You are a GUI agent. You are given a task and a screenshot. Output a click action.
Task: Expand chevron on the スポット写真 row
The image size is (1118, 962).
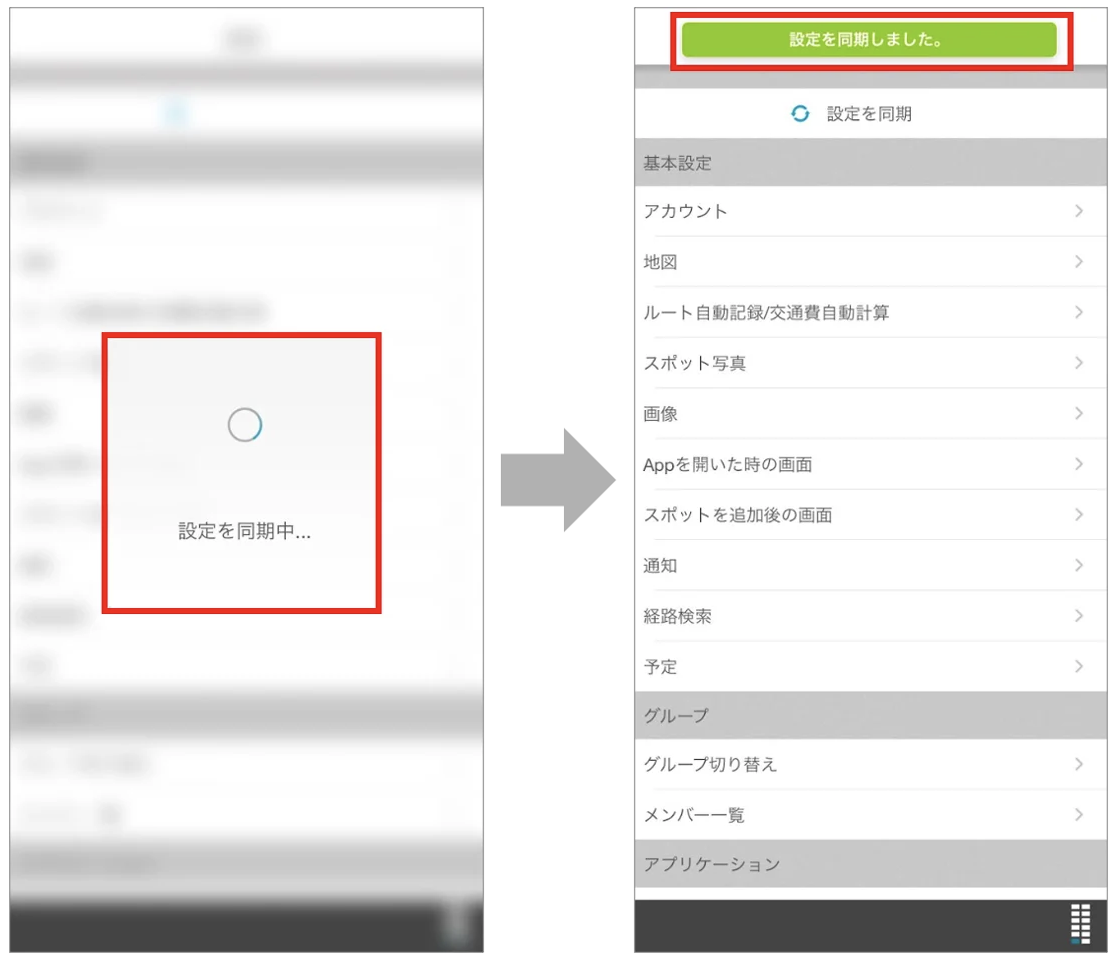(x=1079, y=363)
